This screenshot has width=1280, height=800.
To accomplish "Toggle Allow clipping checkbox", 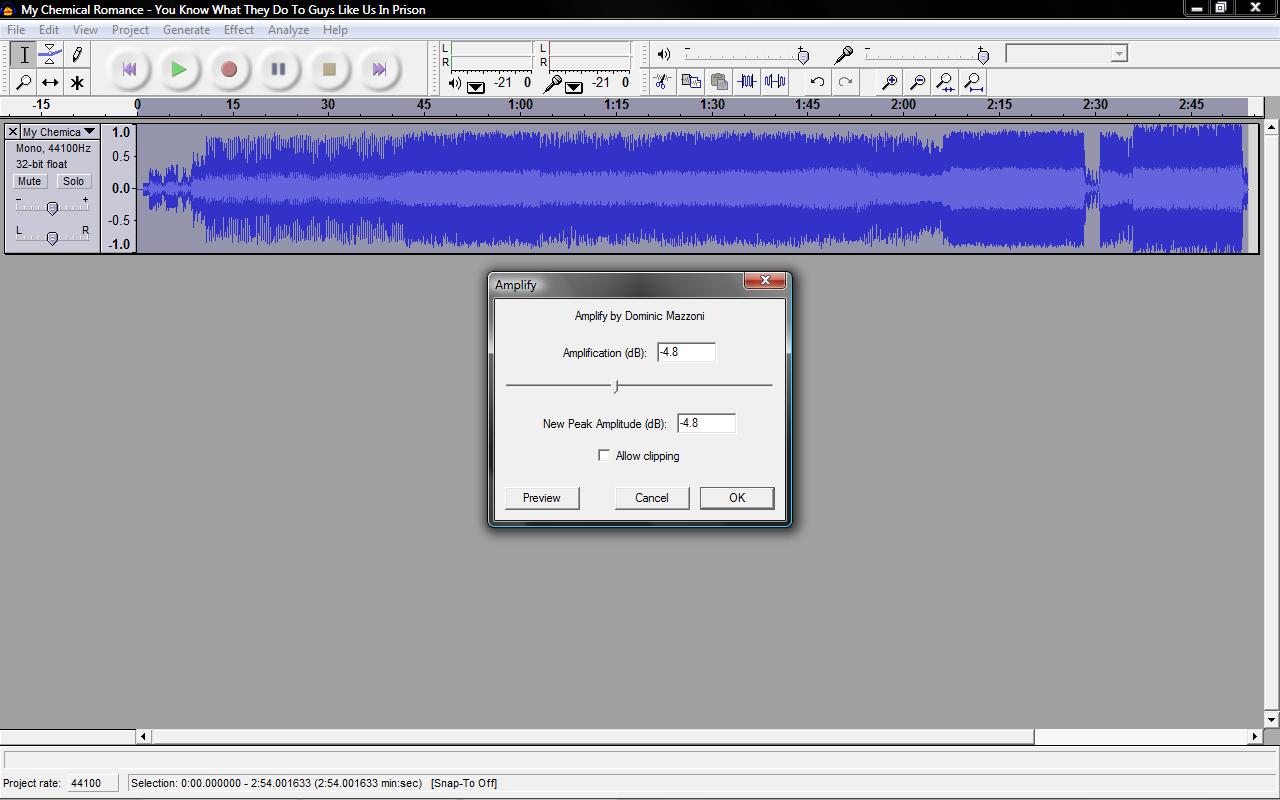I will 604,455.
